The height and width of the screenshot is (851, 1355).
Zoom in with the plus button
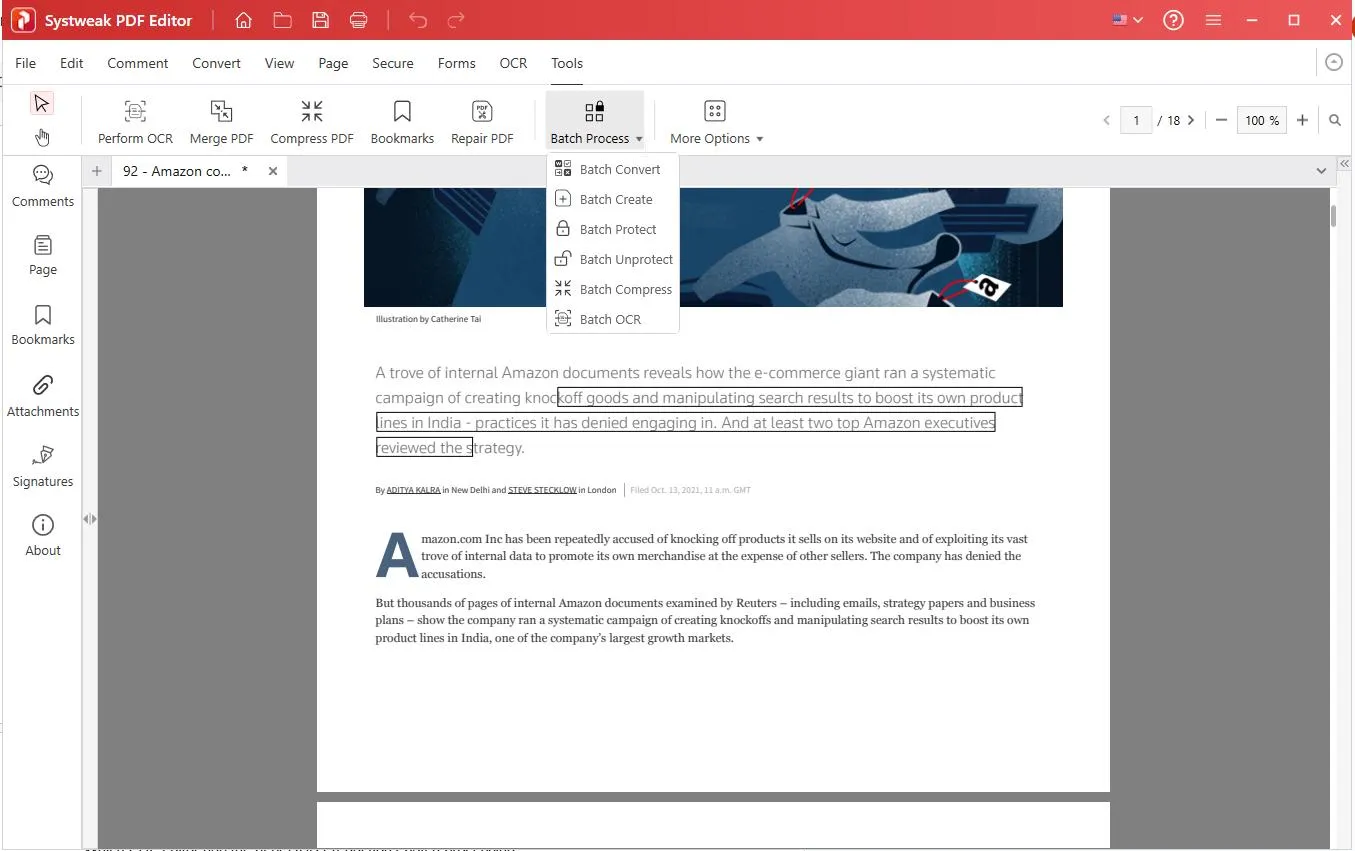coord(1302,120)
